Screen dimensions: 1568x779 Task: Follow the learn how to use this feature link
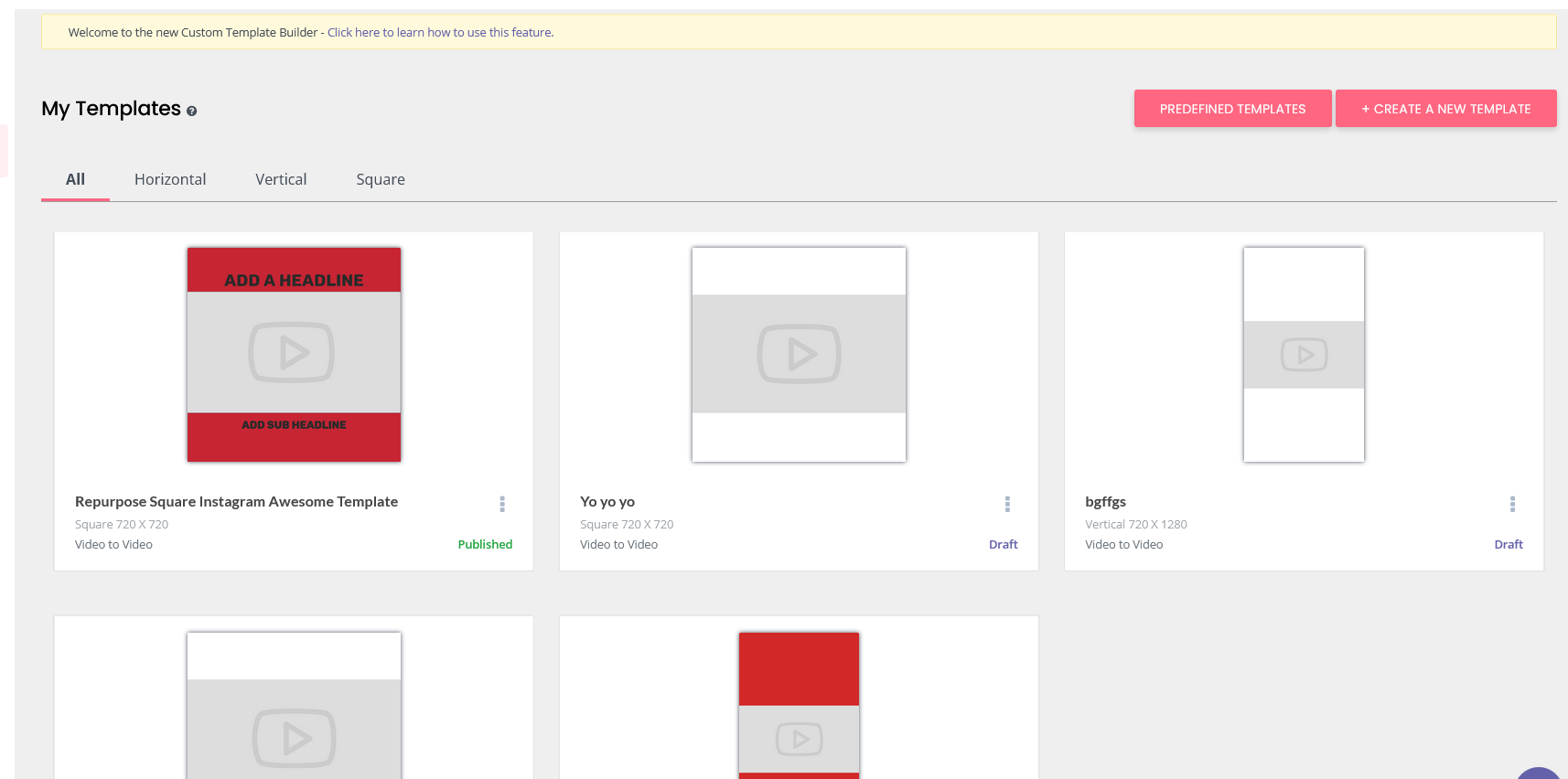click(440, 32)
